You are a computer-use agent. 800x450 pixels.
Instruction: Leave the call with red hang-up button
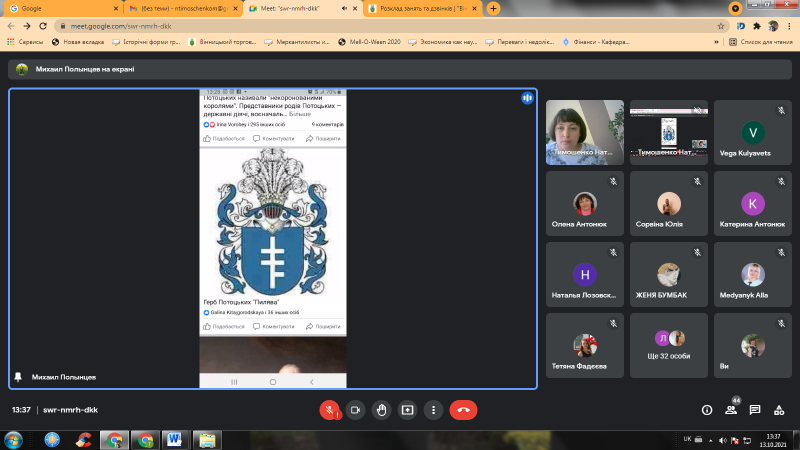463,410
